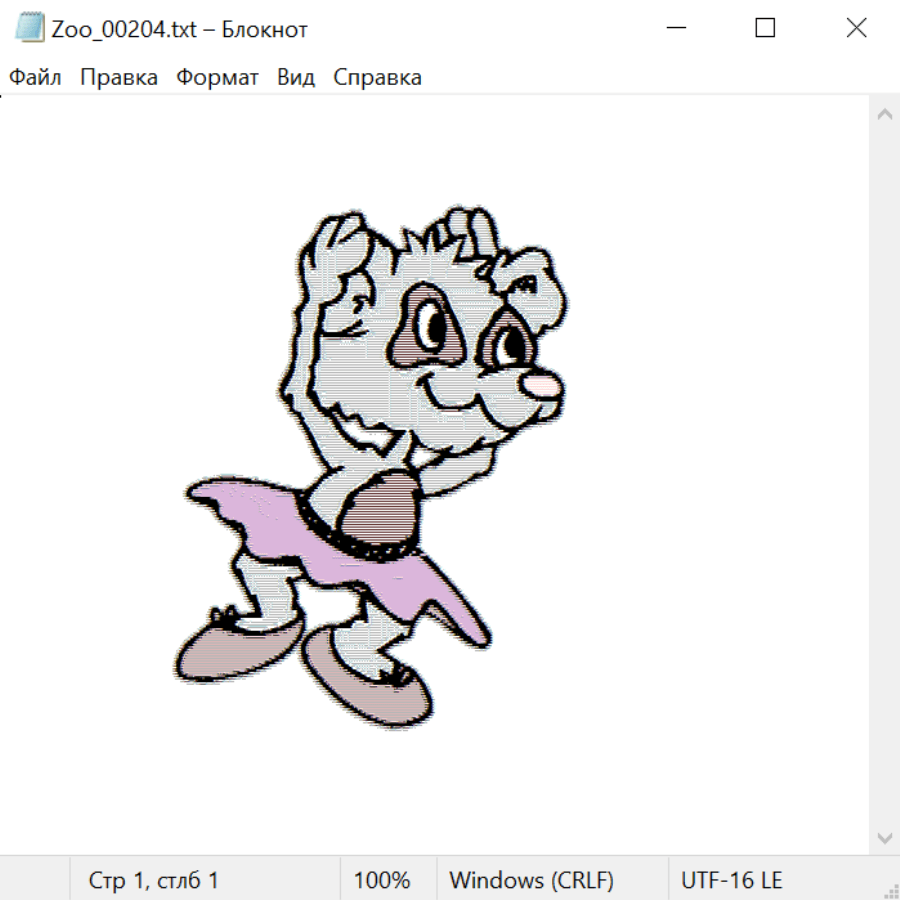The height and width of the screenshot is (900, 900).
Task: Close the Zoo_00204.txt window
Action: coord(856,28)
